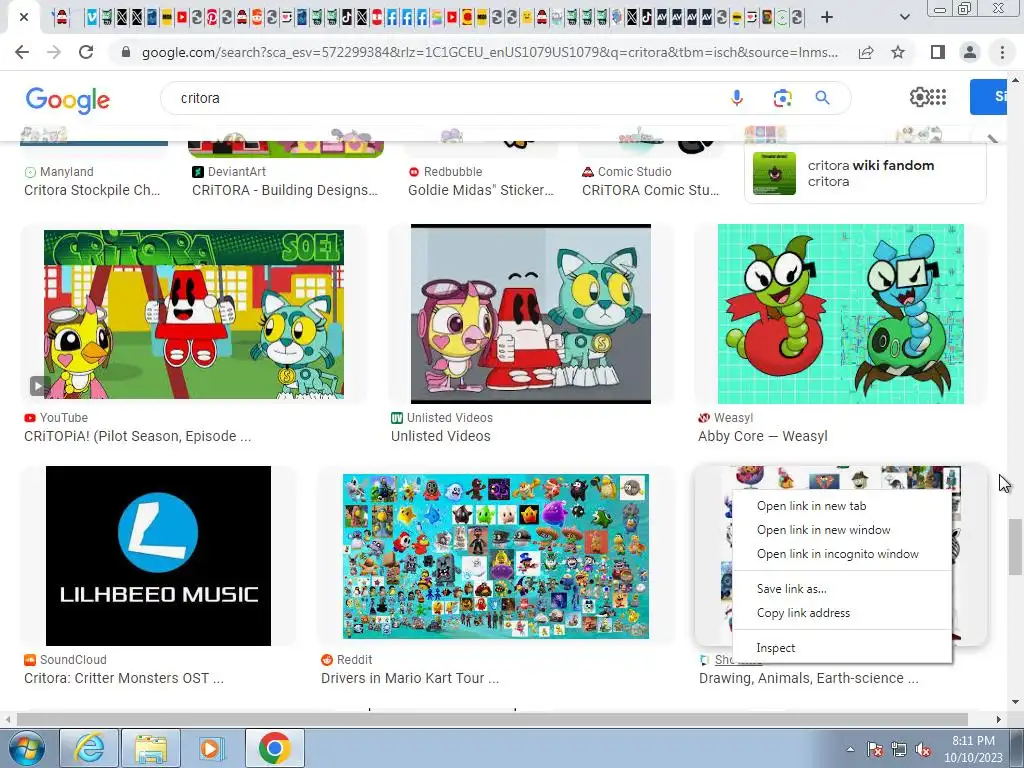Open Windows Explorer folder in taskbar
The height and width of the screenshot is (768, 1024).
[x=150, y=748]
